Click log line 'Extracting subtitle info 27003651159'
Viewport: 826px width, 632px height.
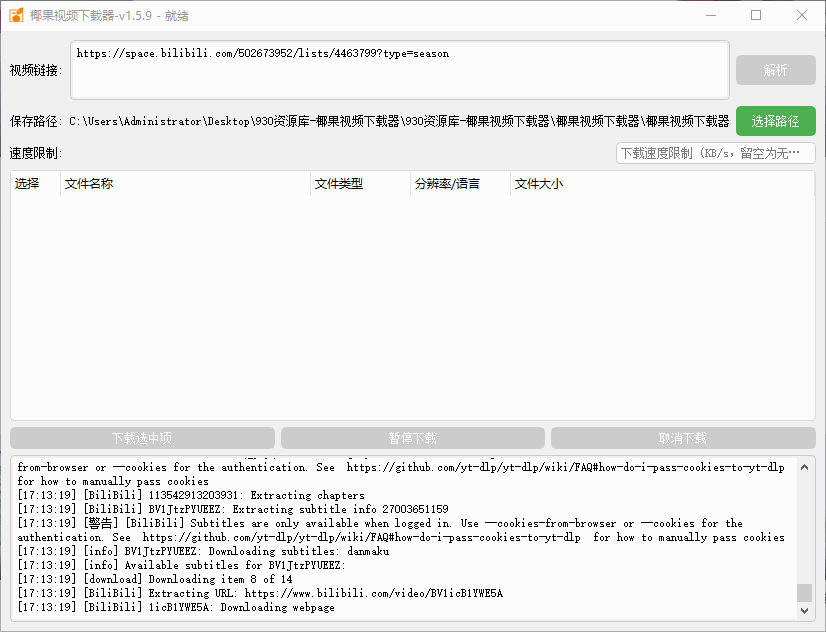[233, 509]
